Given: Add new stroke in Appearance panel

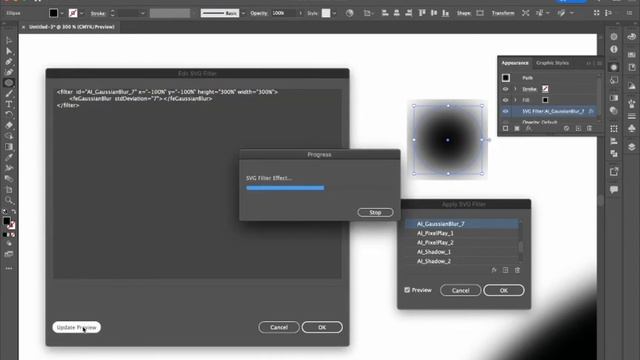Looking at the screenshot, I should (506, 128).
